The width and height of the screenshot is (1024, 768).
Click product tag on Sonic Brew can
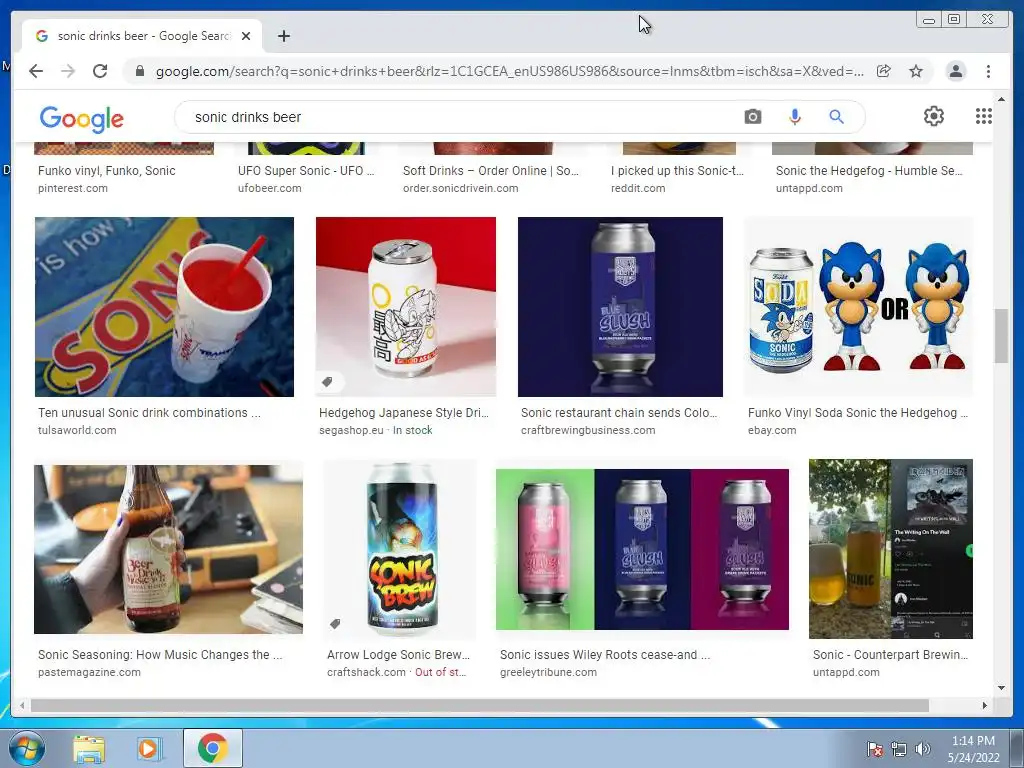(x=335, y=624)
